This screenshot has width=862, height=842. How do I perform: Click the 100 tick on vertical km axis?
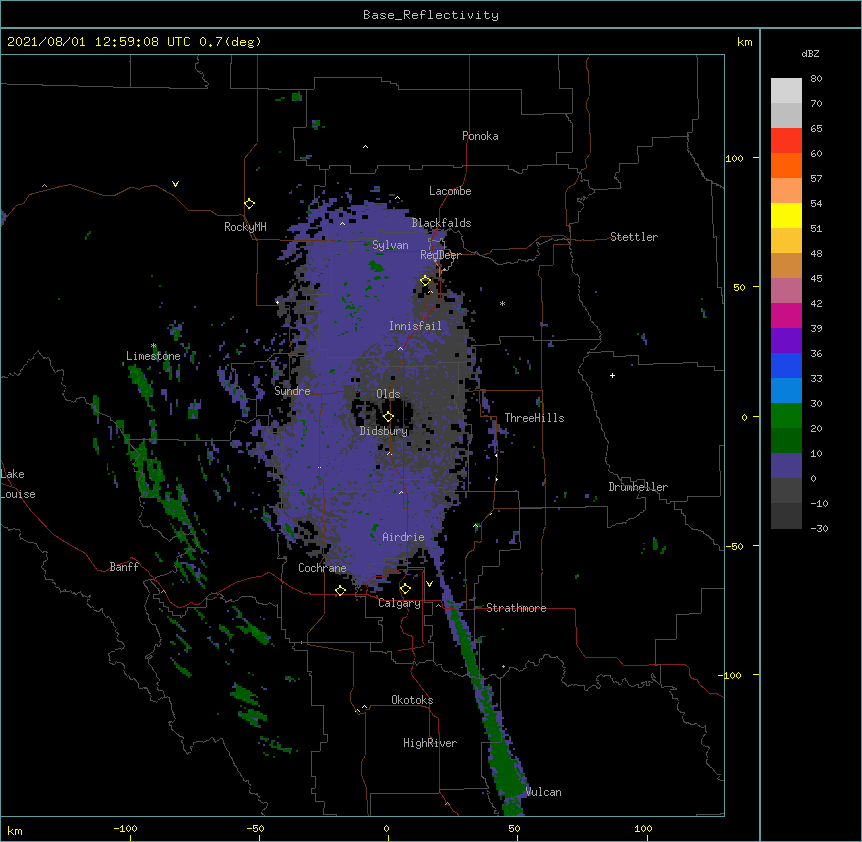tap(734, 159)
